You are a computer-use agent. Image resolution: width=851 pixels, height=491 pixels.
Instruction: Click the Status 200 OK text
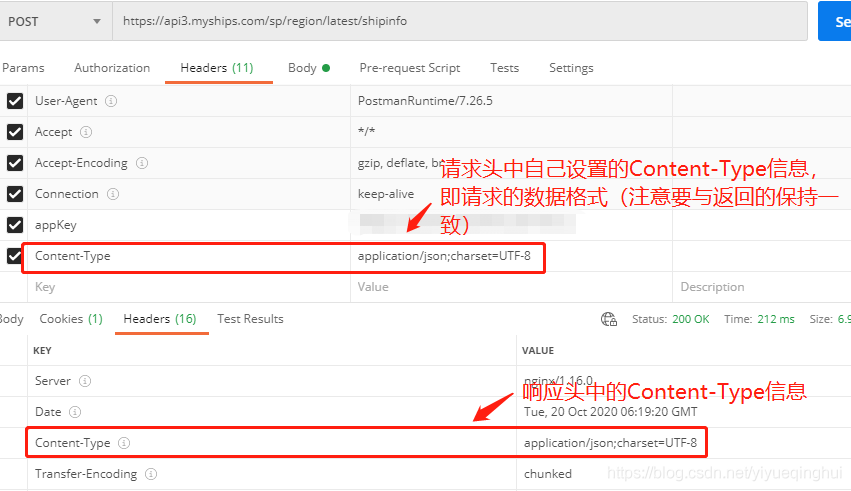tap(671, 319)
